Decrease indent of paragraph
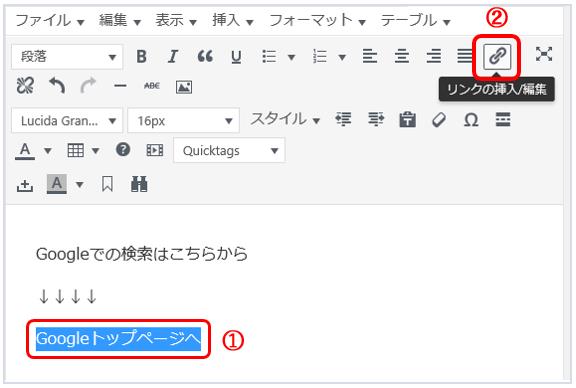576x388 pixels. (343, 119)
